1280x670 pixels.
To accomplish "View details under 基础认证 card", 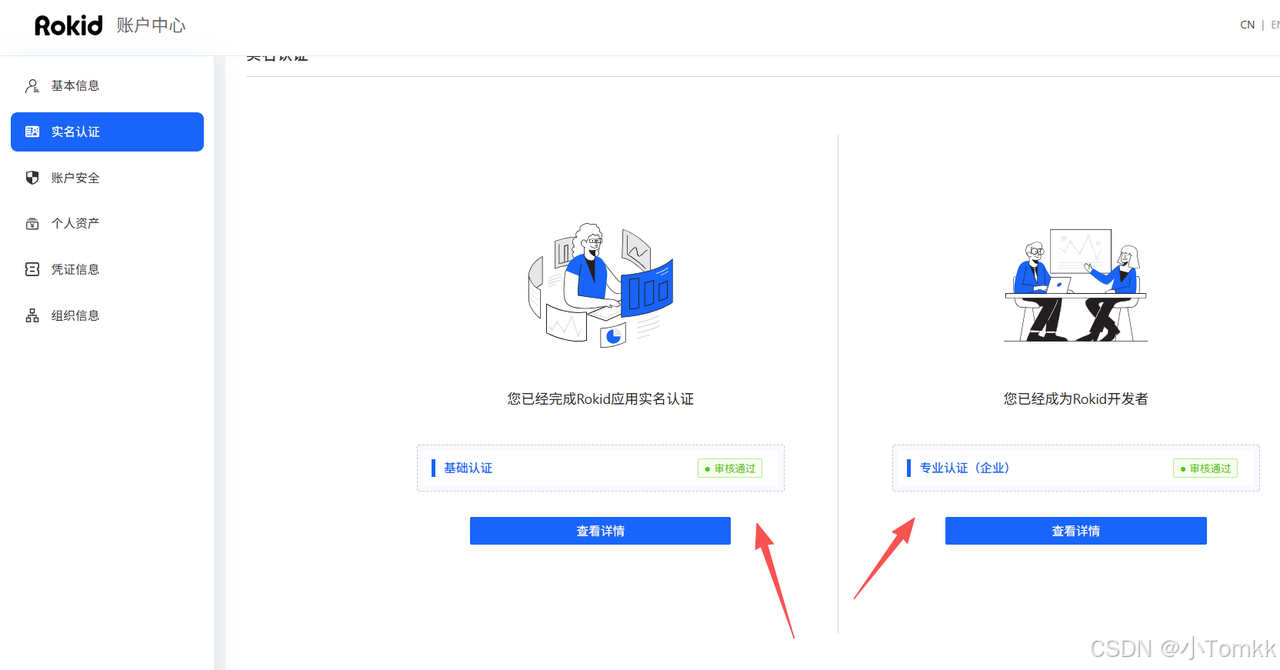I will tap(600, 531).
